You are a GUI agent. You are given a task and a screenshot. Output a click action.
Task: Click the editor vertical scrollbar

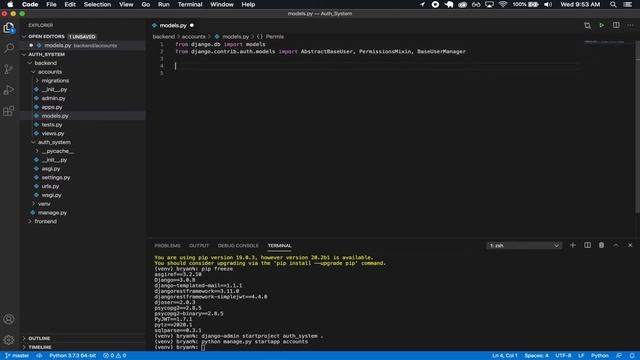click(x=637, y=127)
